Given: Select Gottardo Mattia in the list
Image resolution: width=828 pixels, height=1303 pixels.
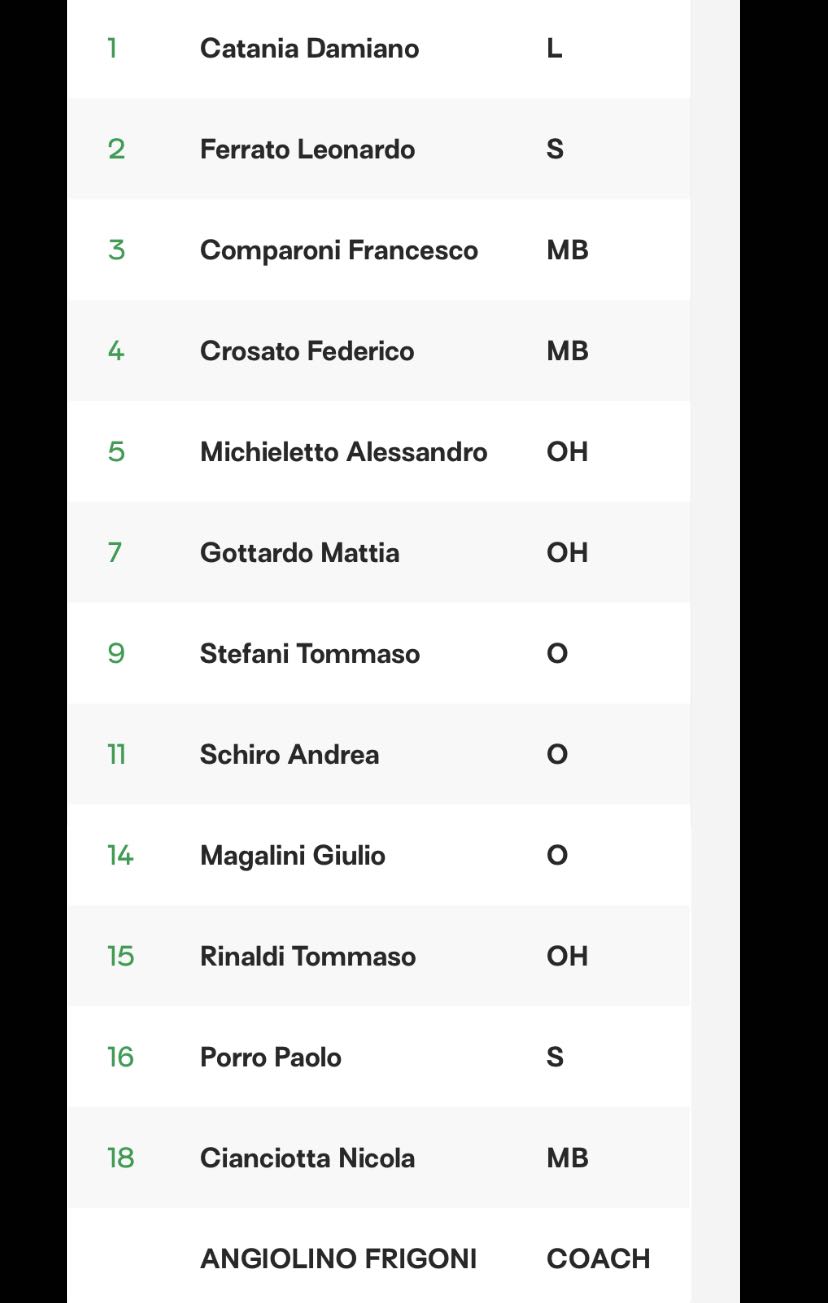Looking at the screenshot, I should pyautogui.click(x=300, y=553).
